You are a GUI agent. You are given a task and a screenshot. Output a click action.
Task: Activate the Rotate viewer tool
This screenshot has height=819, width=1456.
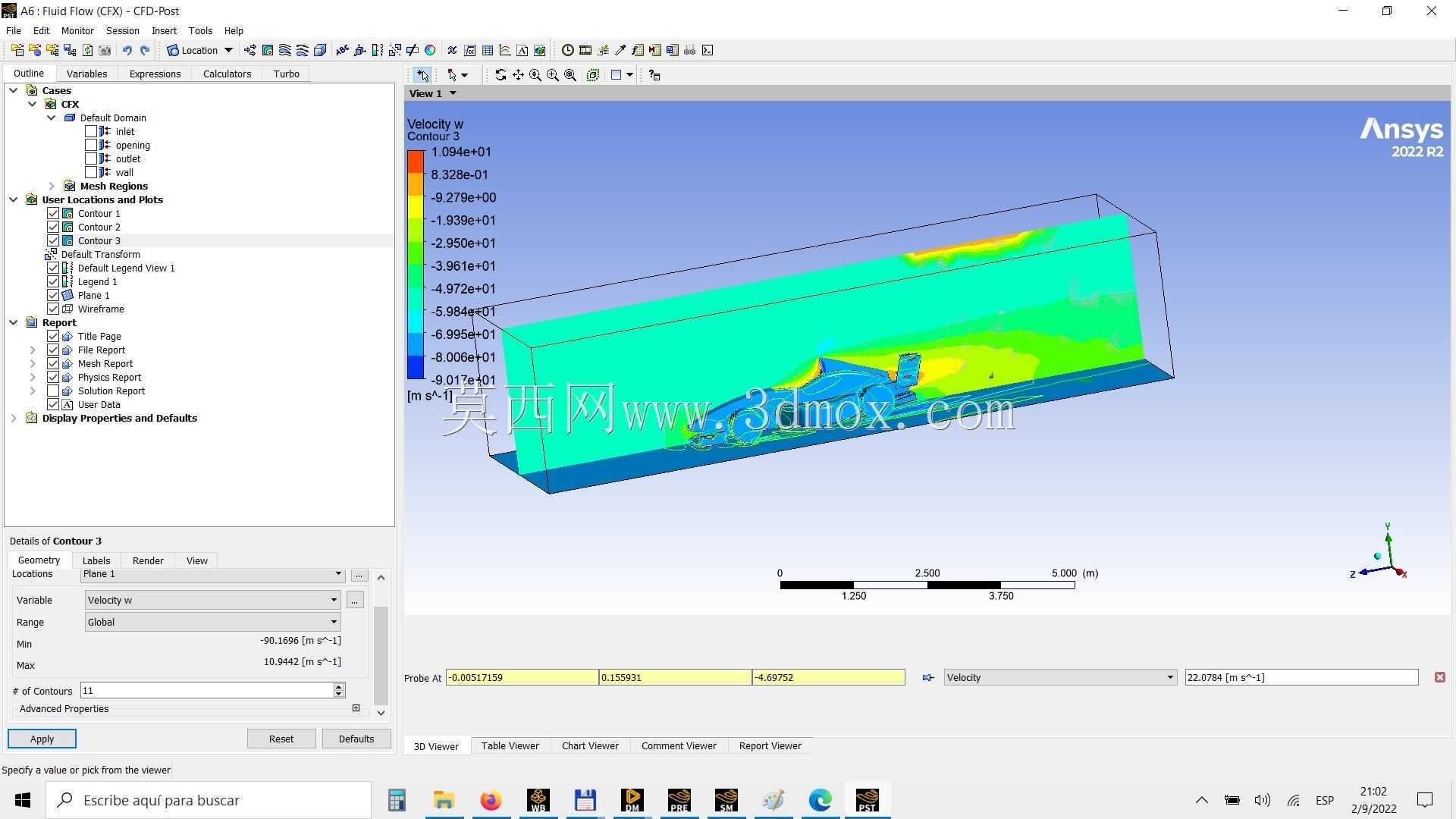(x=500, y=75)
